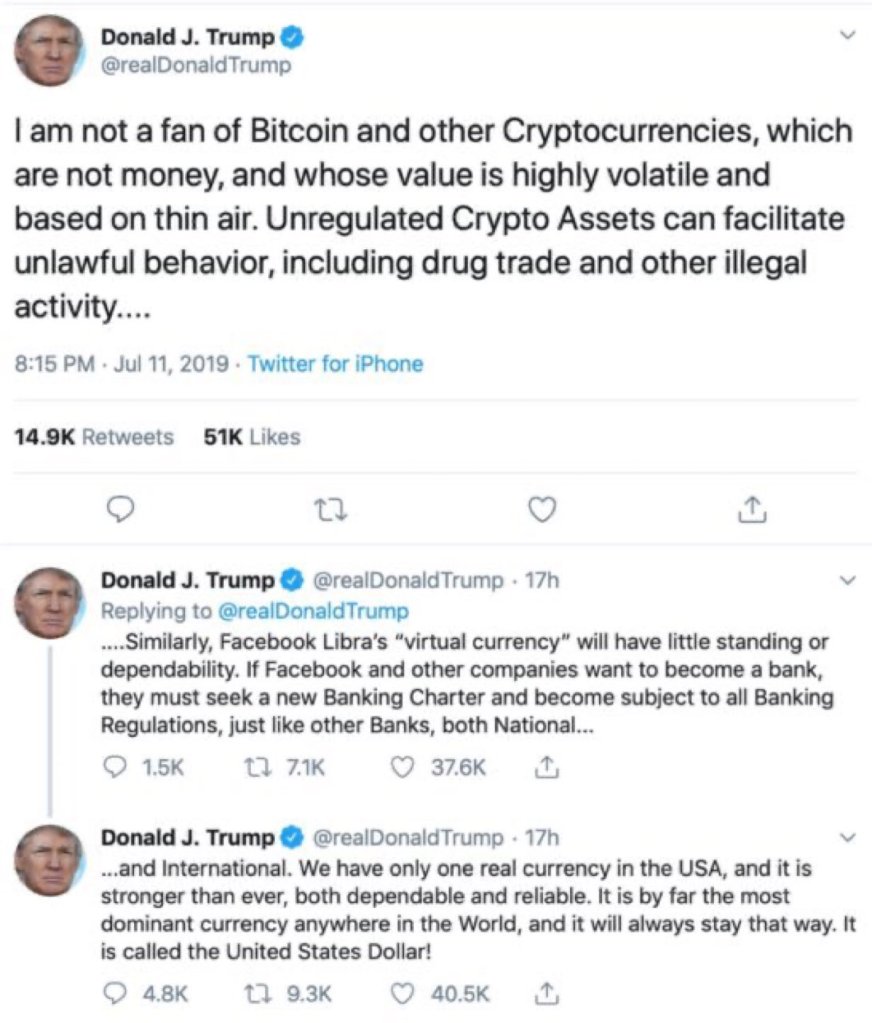Open the Twitter for iPhone link

[335, 364]
